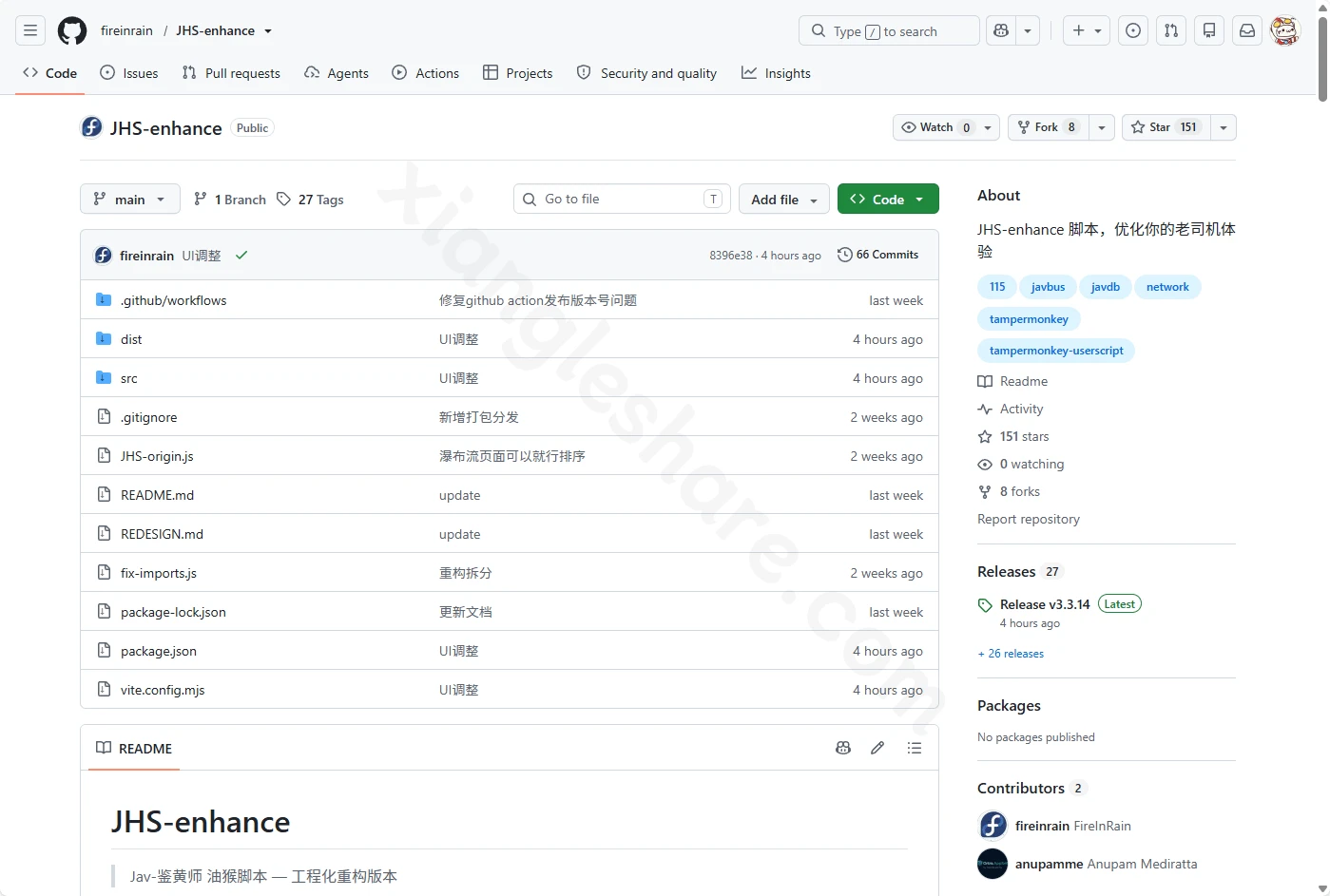Open the Projects tab
The image size is (1330, 896).
click(x=518, y=73)
